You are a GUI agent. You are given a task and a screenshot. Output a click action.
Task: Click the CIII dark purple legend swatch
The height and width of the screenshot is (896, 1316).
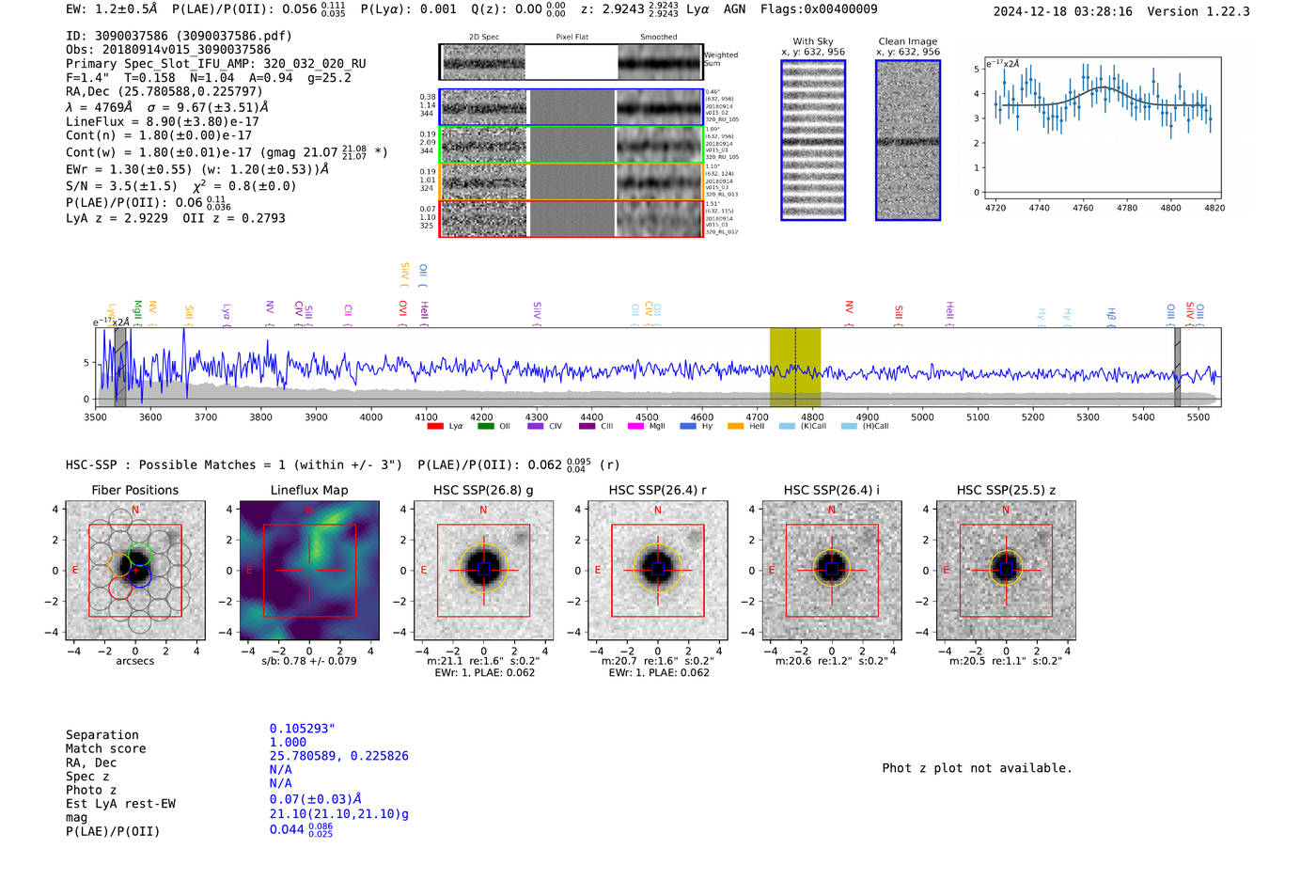pos(587,426)
